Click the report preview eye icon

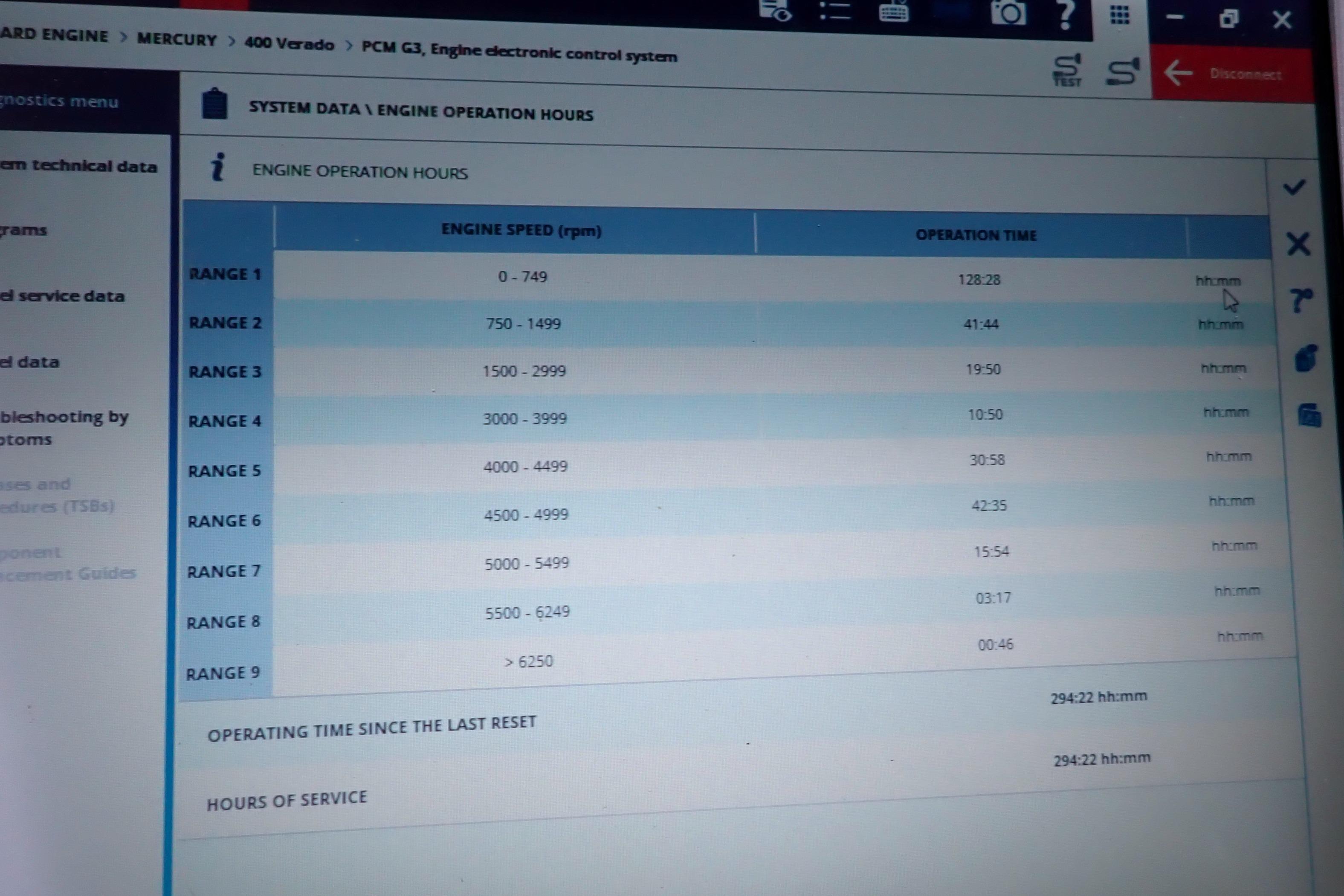coord(776,10)
